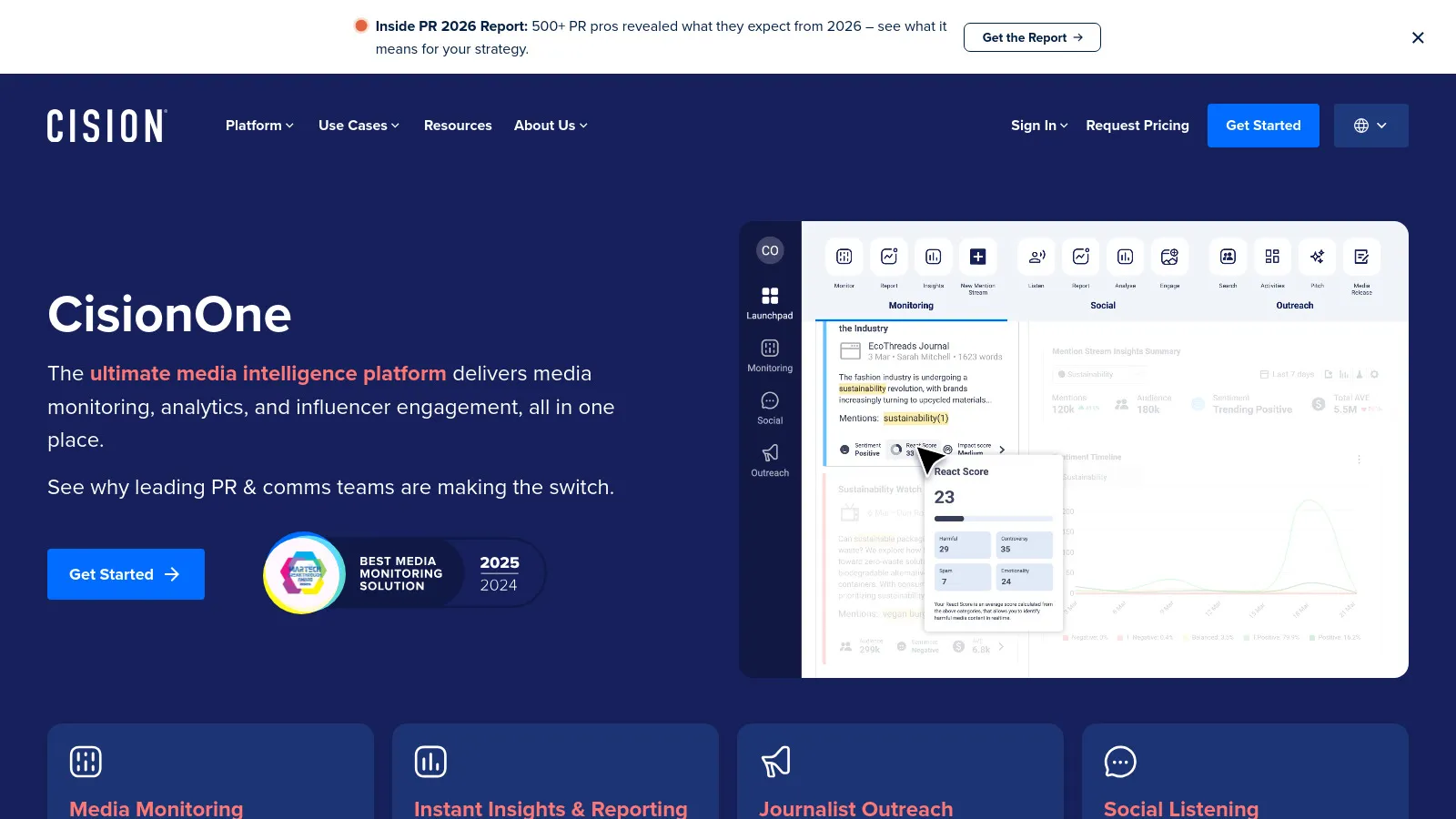This screenshot has width=1456, height=819.
Task: Select the Engage icon
Action: [1170, 257]
